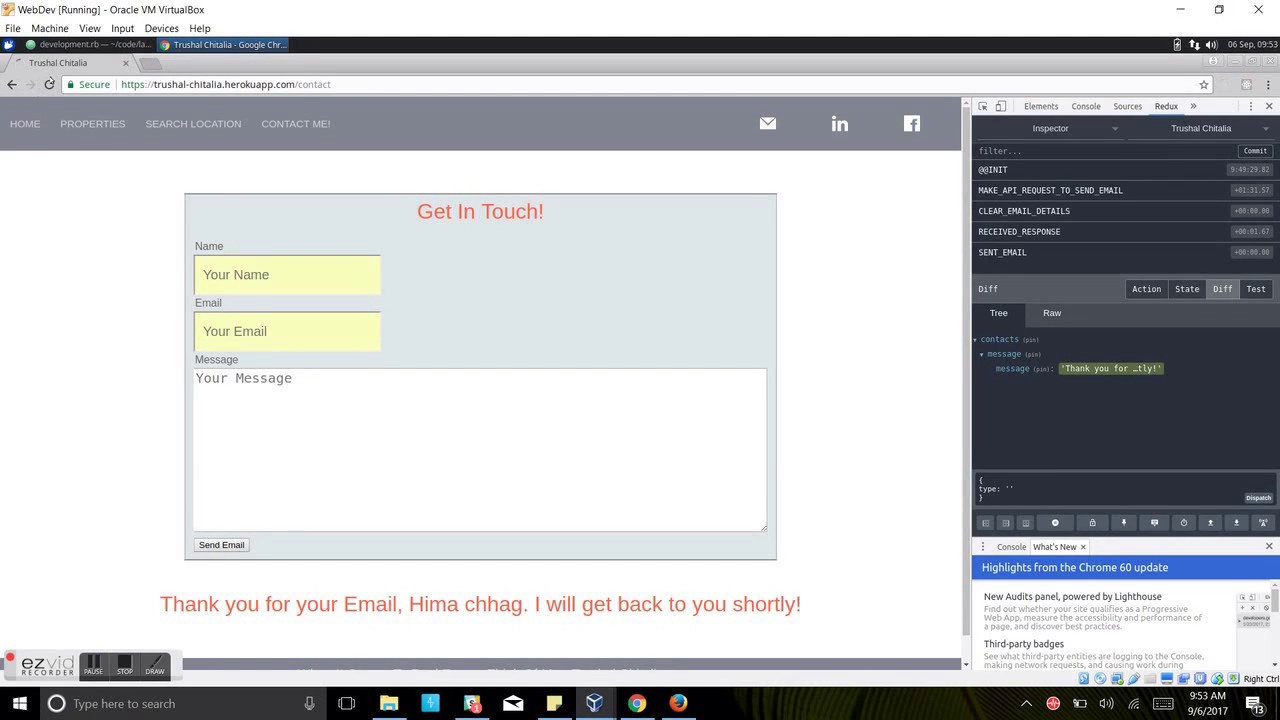Click the Redux slider timer icon
This screenshot has width=1280, height=720.
[x=1184, y=523]
